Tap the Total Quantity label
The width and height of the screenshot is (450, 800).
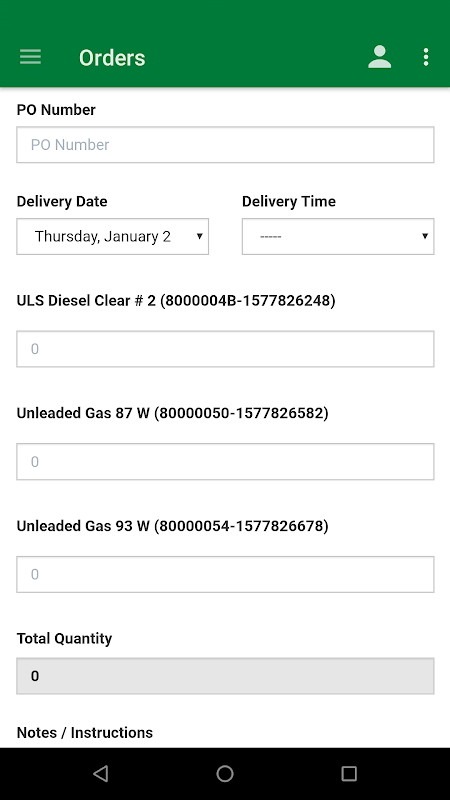tap(64, 639)
